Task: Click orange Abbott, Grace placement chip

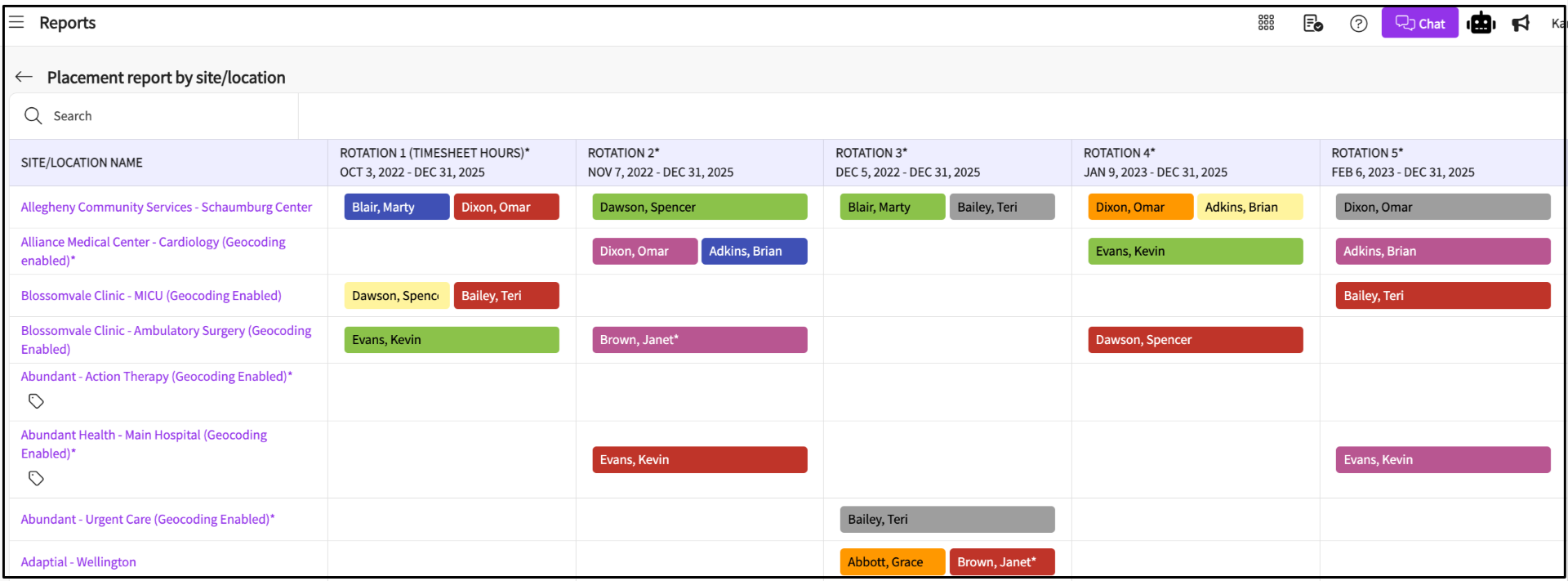Action: 892,562
